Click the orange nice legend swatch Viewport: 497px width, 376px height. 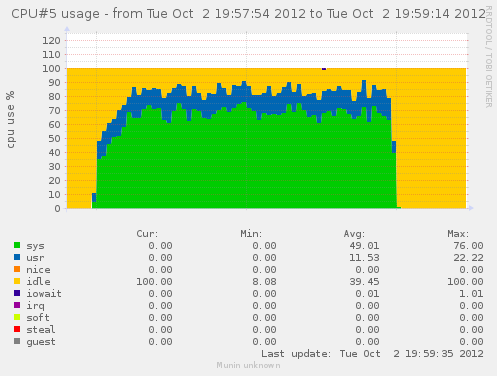17,269
